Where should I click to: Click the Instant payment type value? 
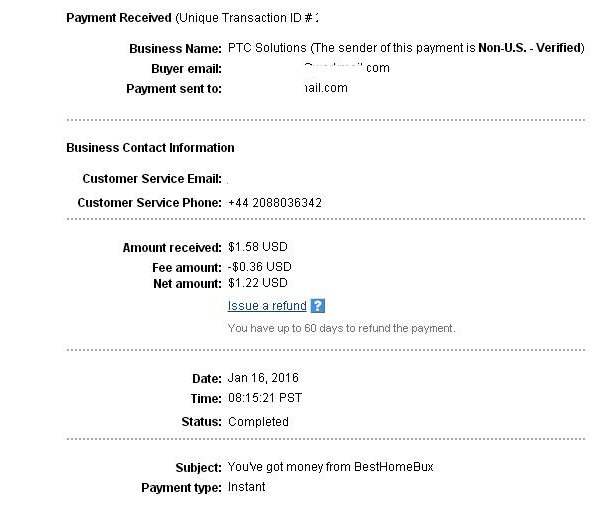coord(246,487)
